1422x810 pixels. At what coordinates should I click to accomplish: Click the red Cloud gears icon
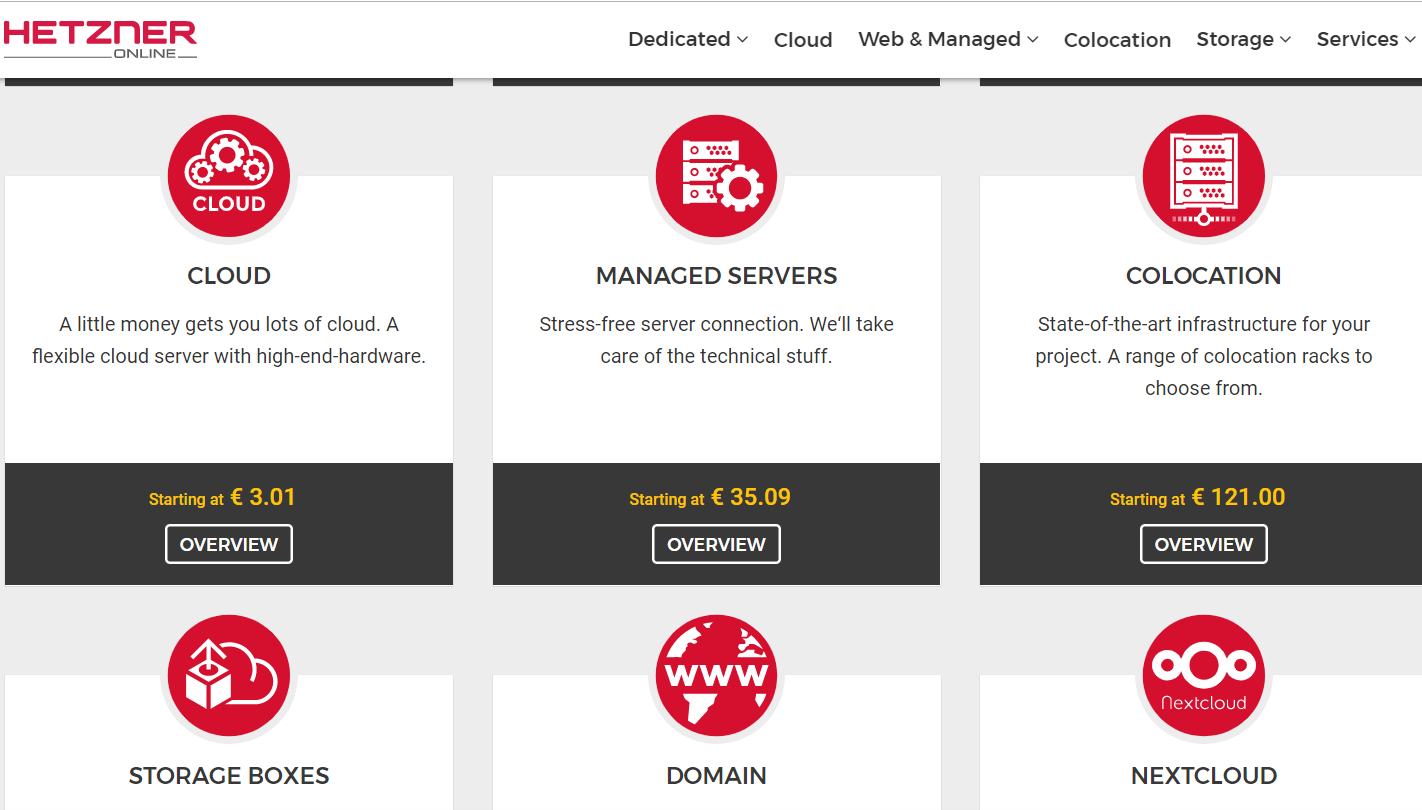pyautogui.click(x=229, y=176)
